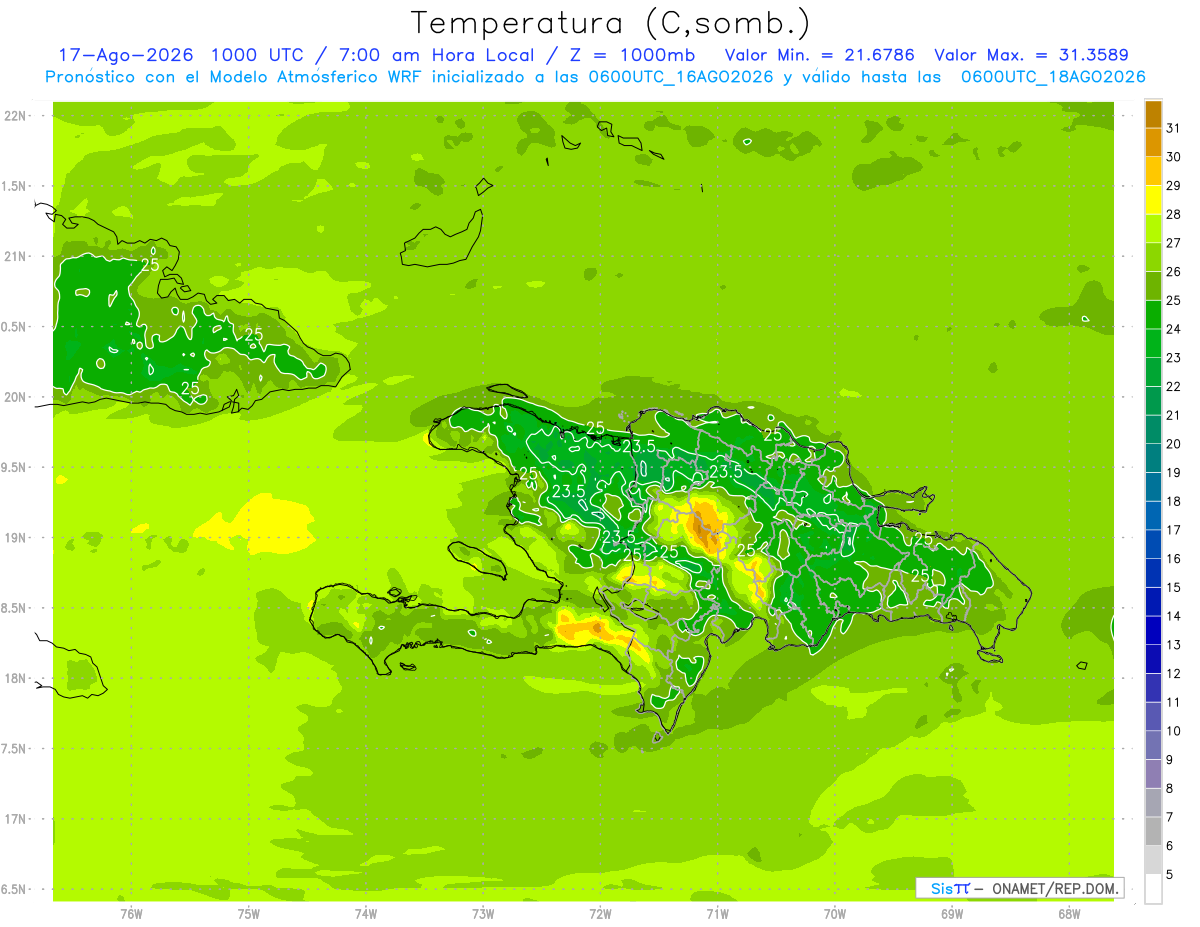Click the '76W' longitude axis label

click(x=131, y=914)
